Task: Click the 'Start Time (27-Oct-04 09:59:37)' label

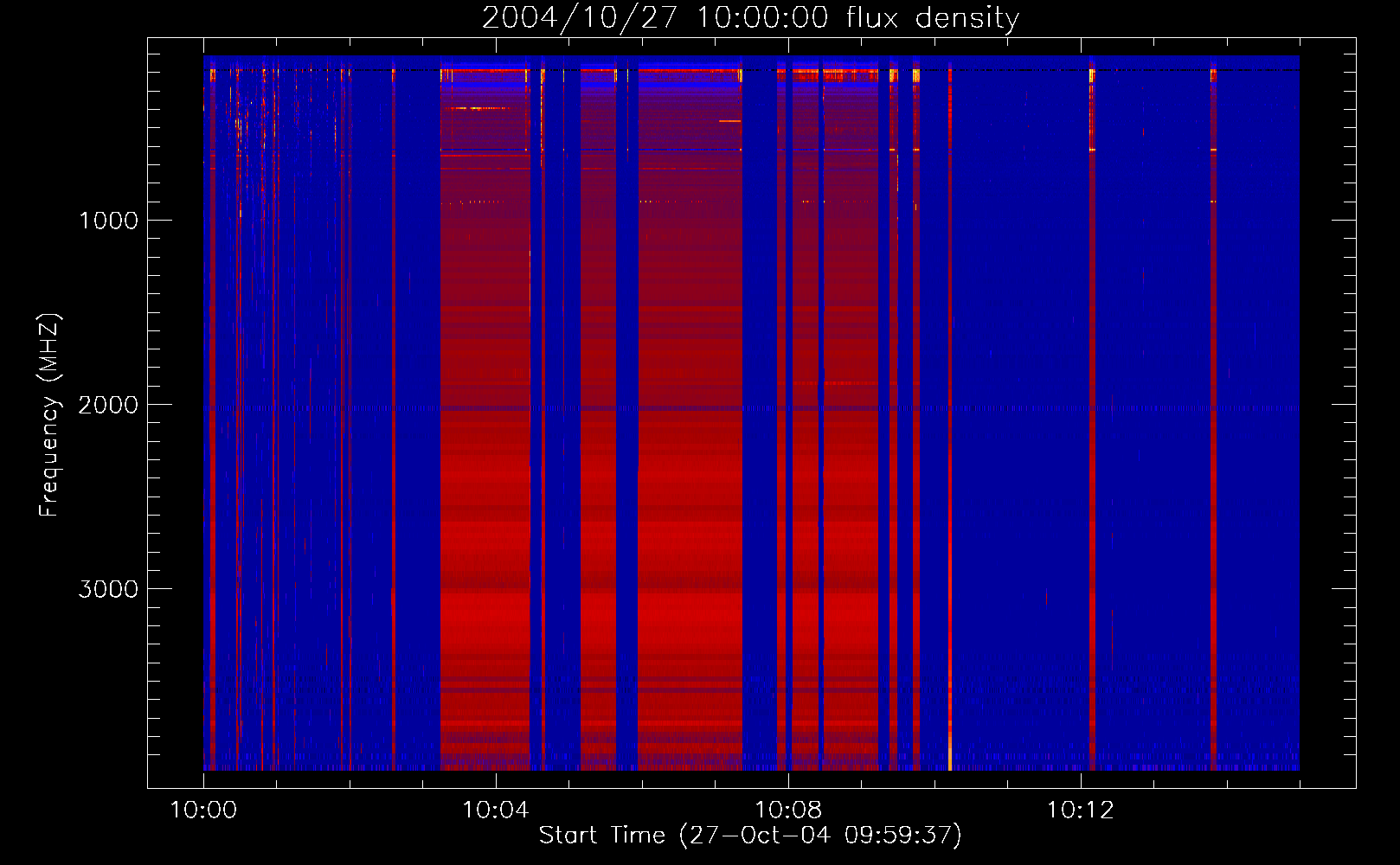Action: coord(750,836)
